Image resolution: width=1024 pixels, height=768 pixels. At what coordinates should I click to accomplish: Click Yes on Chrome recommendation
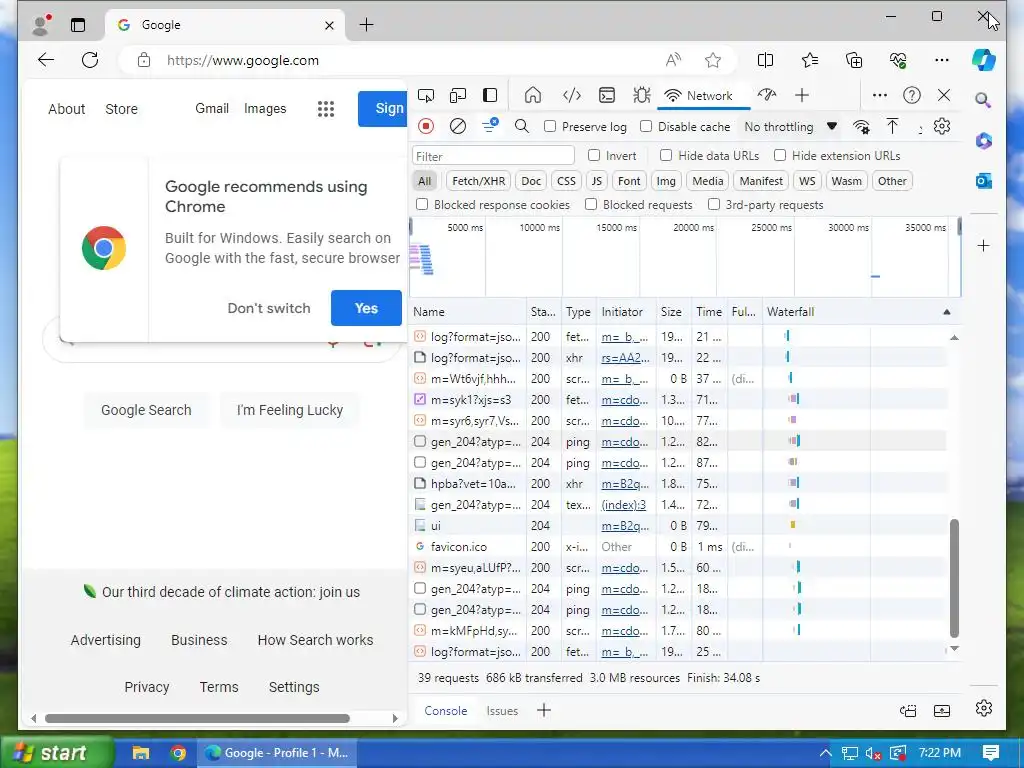click(x=366, y=308)
